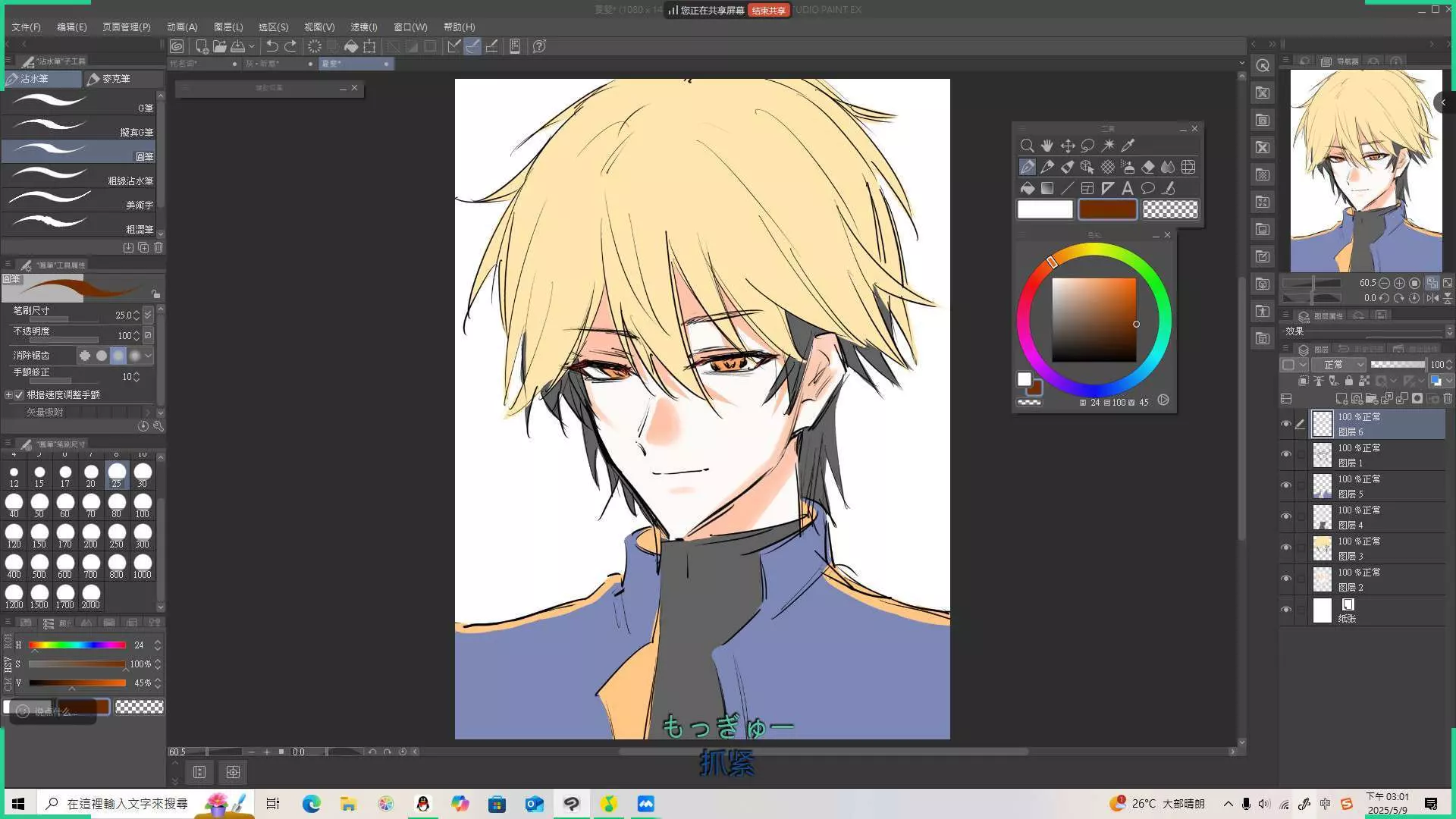Viewport: 1456px width, 819px height.
Task: Uncheck 根据速度调整手颤 checkbox
Action: coord(19,395)
